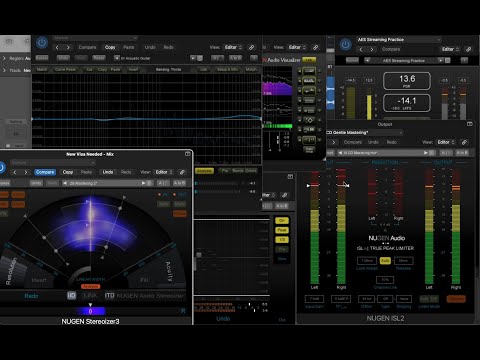The image size is (480, 360).
Task: Click the link icon in AES Streaming plugin
Action: click(468, 49)
